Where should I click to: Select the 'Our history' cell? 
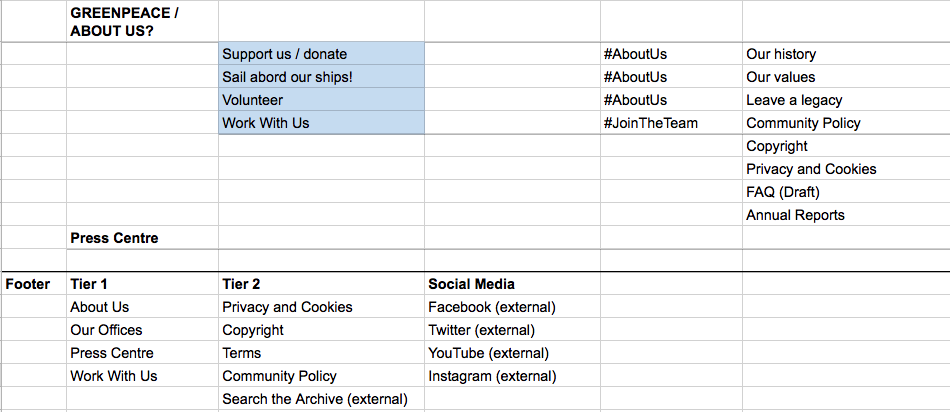(846, 54)
